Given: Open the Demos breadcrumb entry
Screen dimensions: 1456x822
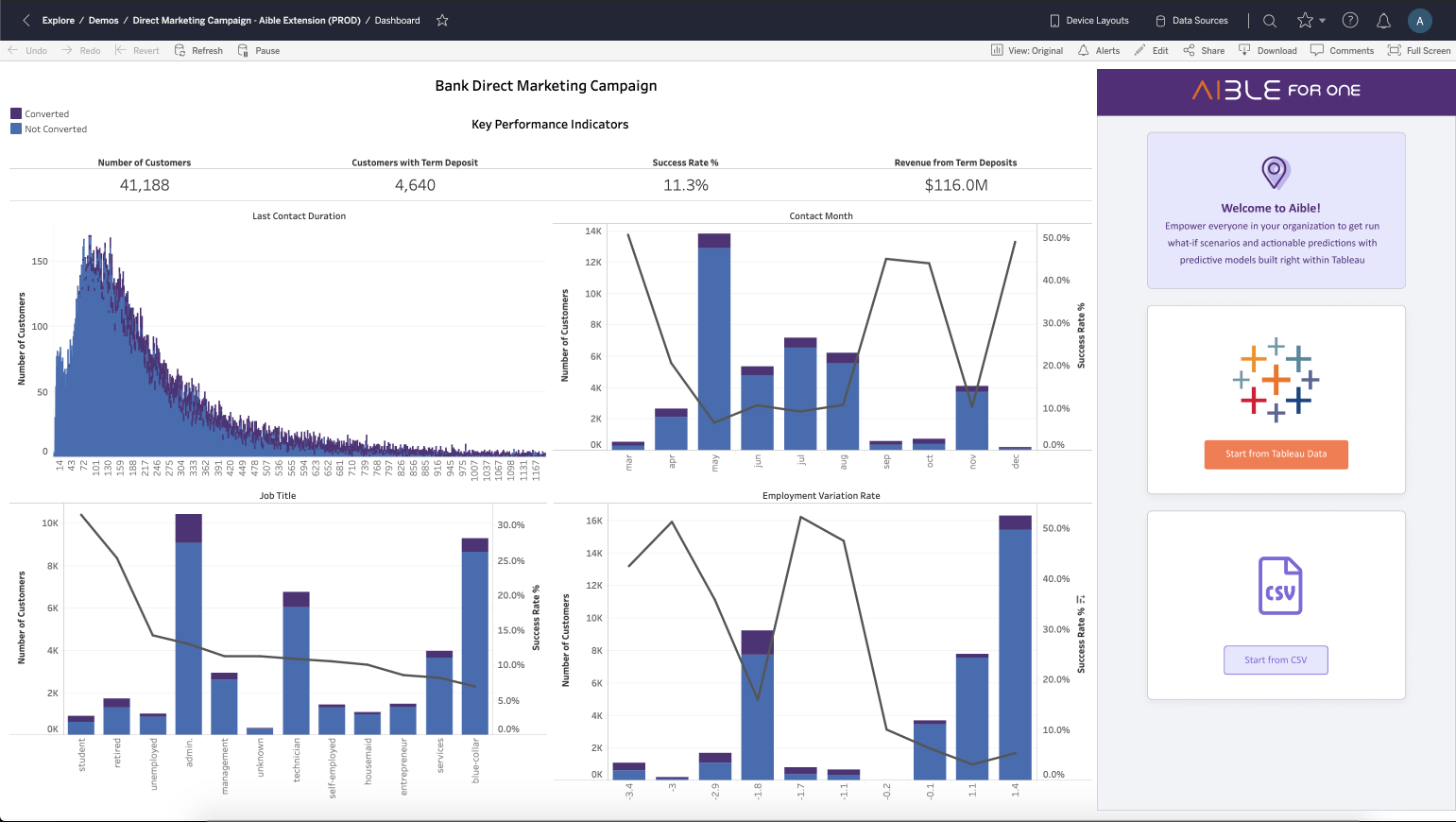Looking at the screenshot, I should (x=103, y=19).
